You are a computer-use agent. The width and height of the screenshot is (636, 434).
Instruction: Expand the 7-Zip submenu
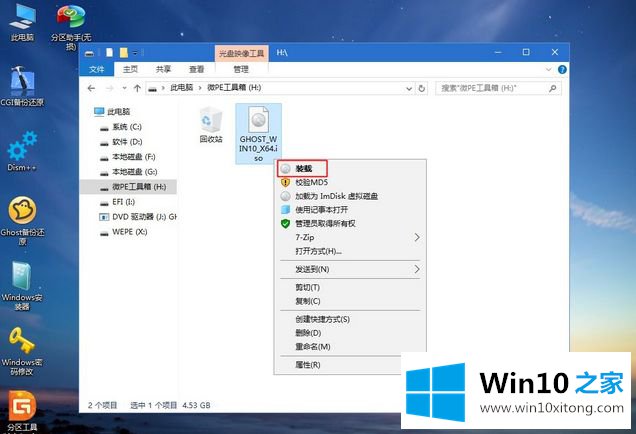coord(349,238)
